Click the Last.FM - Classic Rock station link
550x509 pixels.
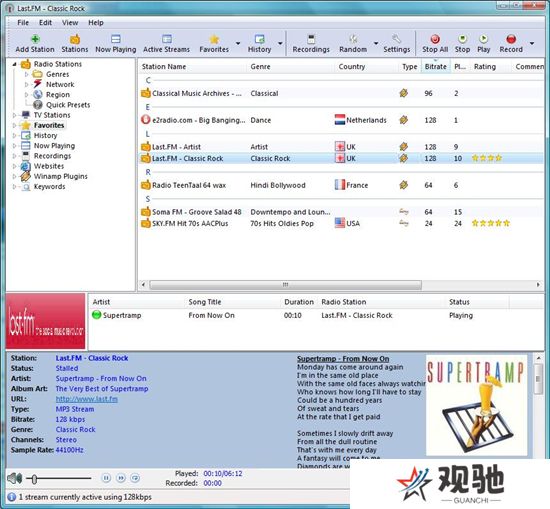[92, 358]
